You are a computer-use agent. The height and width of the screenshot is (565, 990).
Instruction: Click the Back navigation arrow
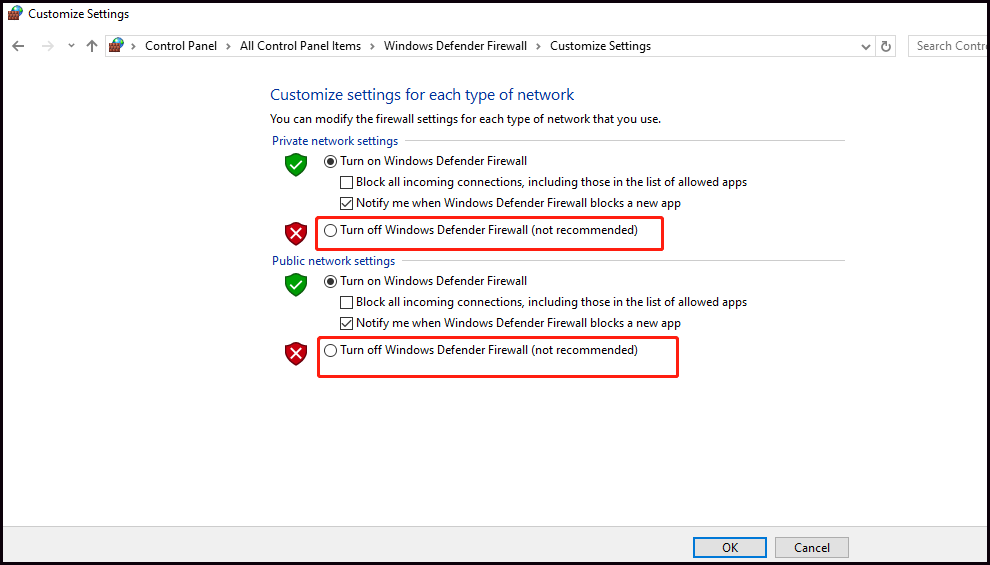(18, 46)
